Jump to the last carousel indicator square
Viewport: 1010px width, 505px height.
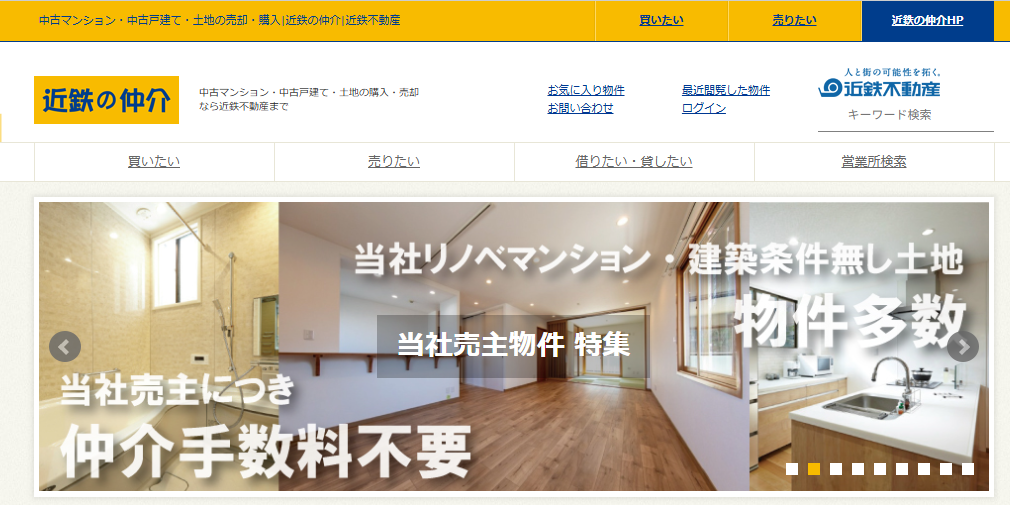coord(968,469)
